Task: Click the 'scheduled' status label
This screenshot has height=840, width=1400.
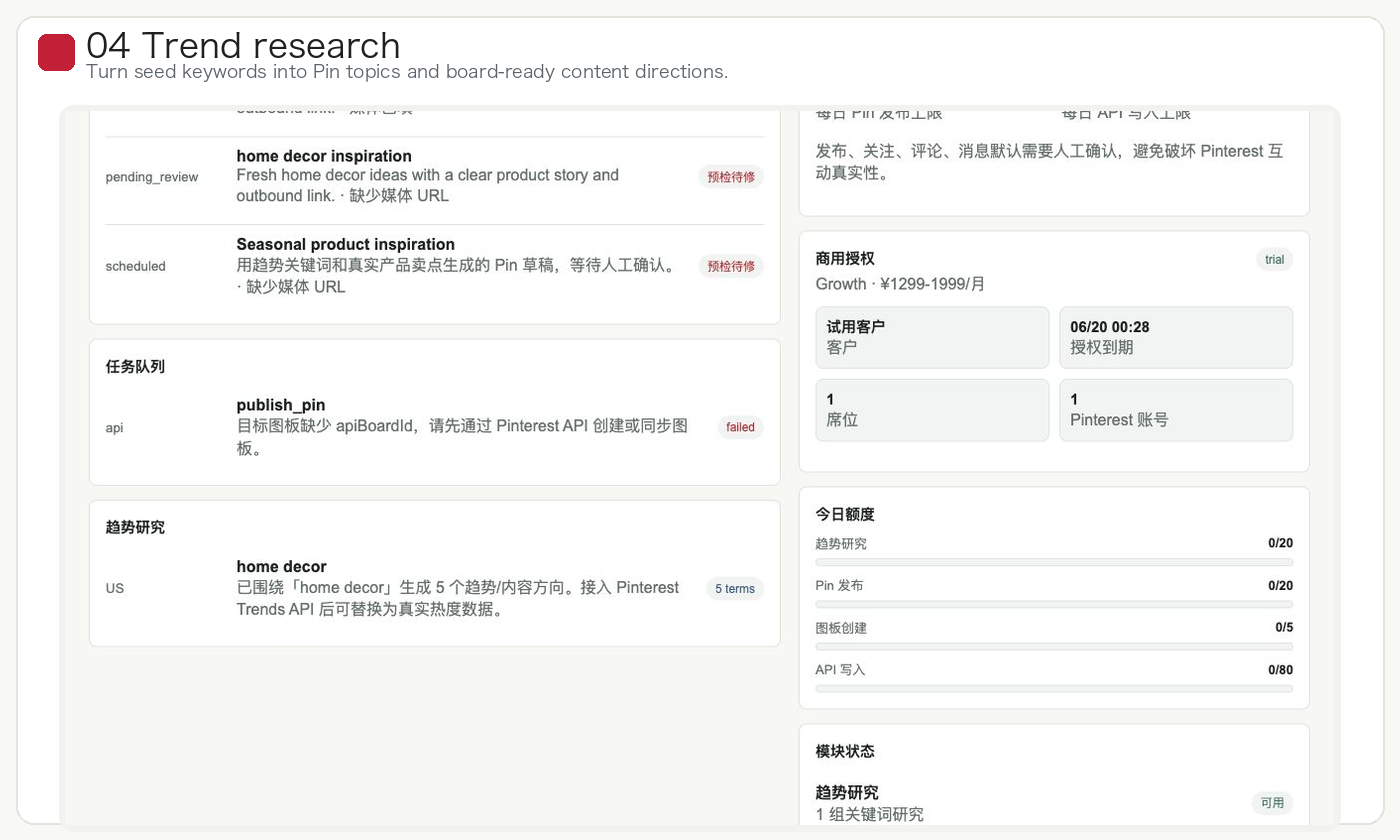Action: [x=136, y=266]
